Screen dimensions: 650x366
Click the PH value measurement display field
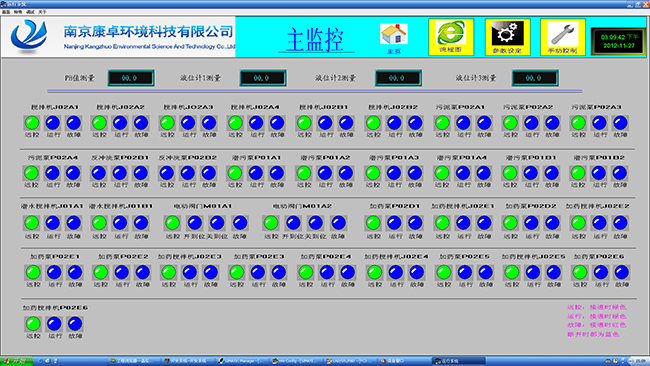point(131,78)
